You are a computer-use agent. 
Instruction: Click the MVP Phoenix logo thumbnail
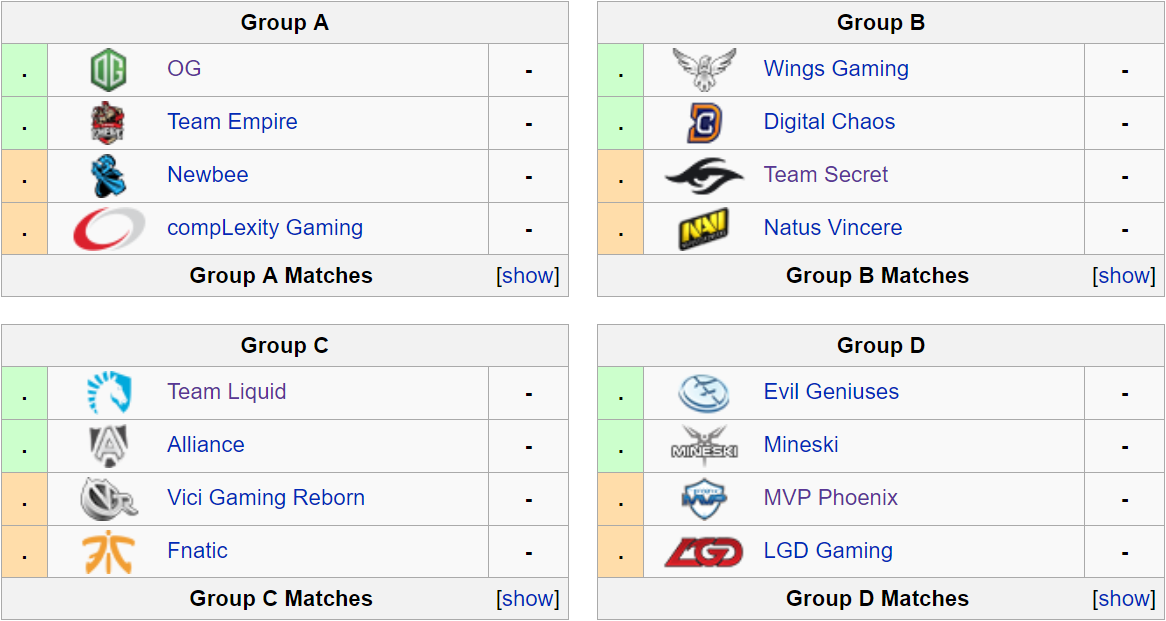pyautogui.click(x=704, y=499)
